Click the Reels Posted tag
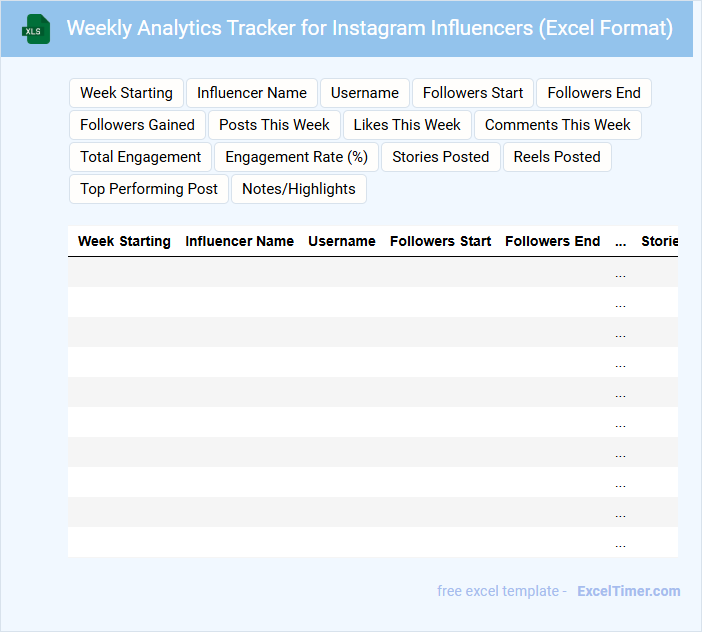This screenshot has height=632, width=702. (x=557, y=157)
